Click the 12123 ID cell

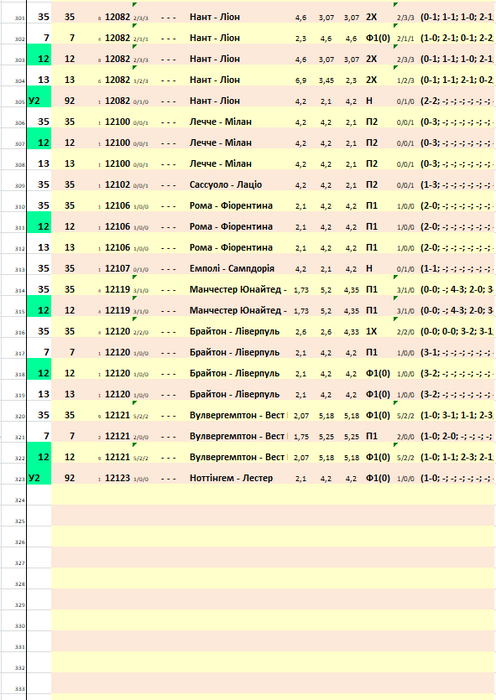coord(117,478)
